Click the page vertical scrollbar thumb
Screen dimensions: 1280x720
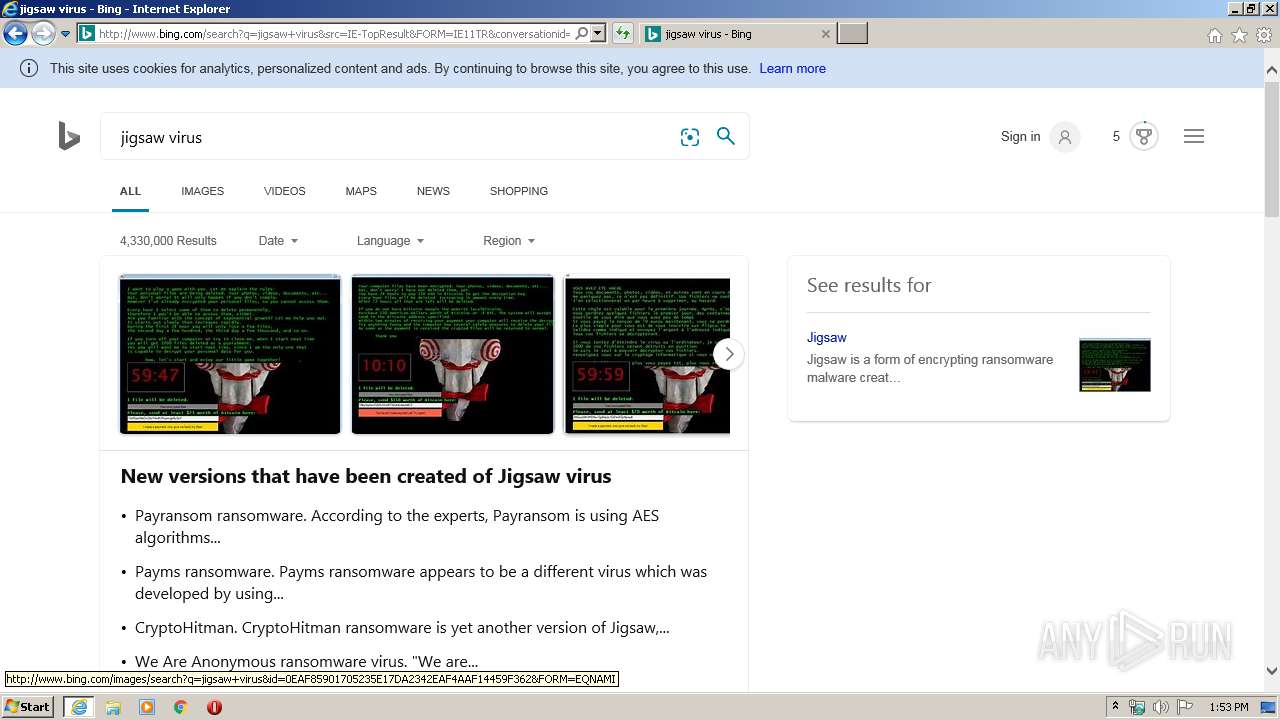pos(1272,148)
